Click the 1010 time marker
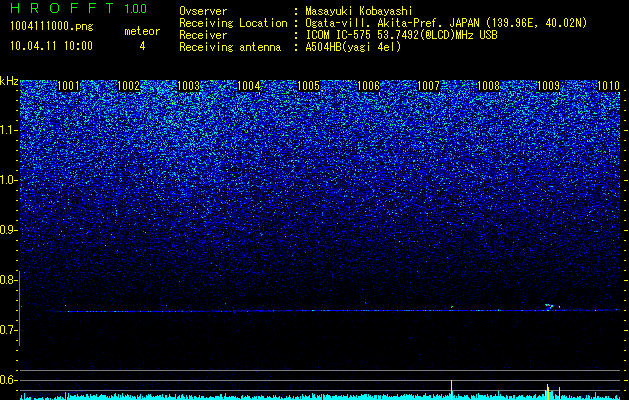This screenshot has width=629, height=400. coord(608,85)
